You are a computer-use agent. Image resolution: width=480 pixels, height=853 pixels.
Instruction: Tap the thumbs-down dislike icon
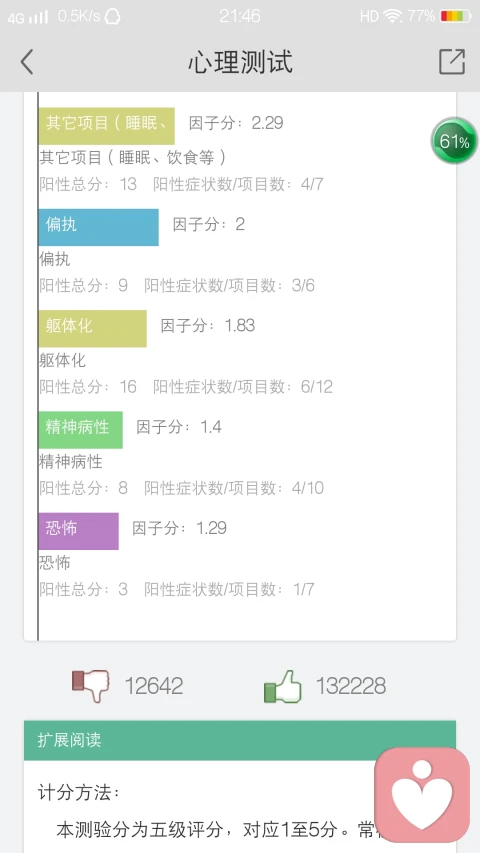pyautogui.click(x=91, y=685)
